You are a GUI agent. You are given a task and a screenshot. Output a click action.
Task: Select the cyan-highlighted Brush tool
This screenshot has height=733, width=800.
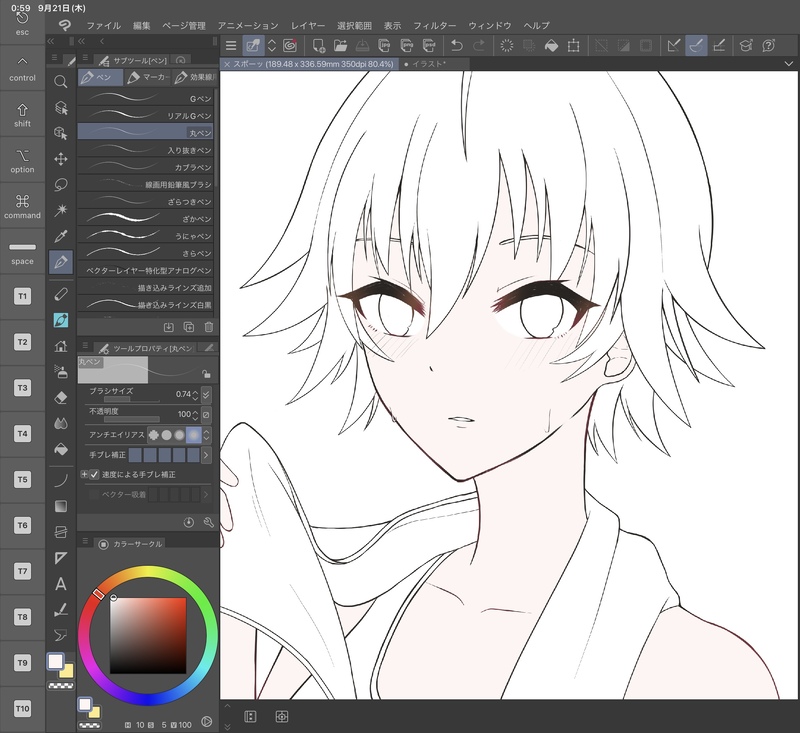coord(61,320)
